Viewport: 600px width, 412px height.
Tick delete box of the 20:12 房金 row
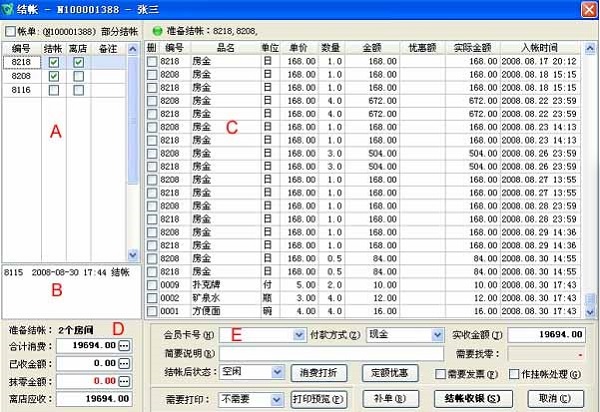(x=152, y=62)
